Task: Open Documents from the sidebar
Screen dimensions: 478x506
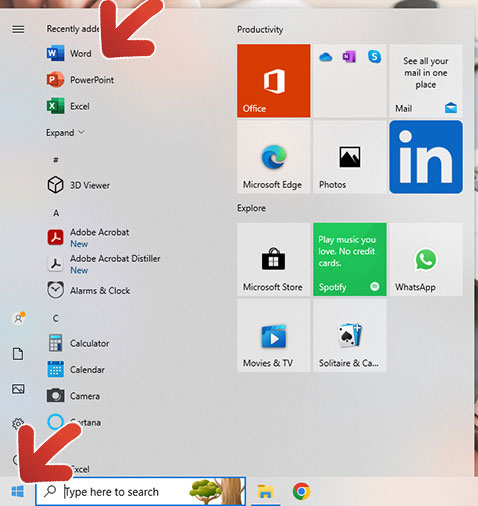Action: [18, 354]
